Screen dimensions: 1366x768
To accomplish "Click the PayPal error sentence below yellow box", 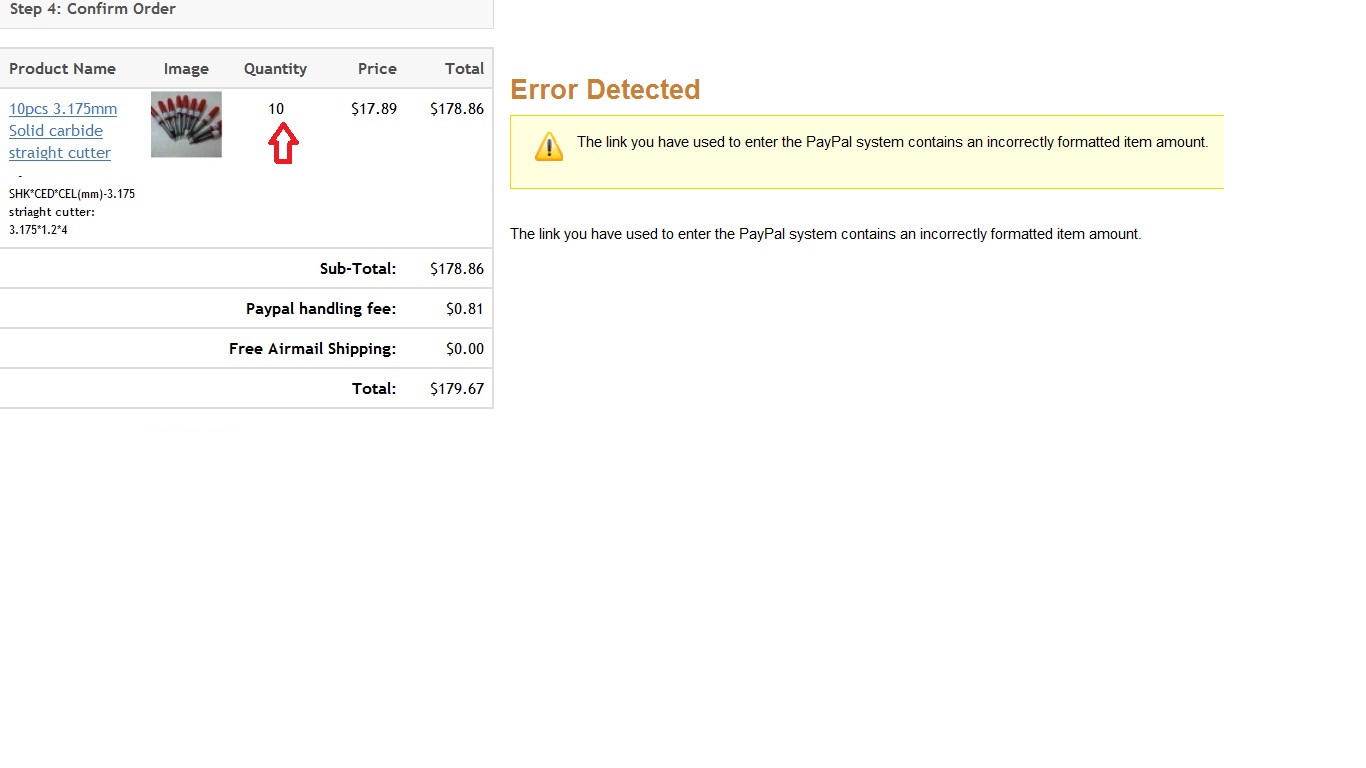I will tap(825, 234).
